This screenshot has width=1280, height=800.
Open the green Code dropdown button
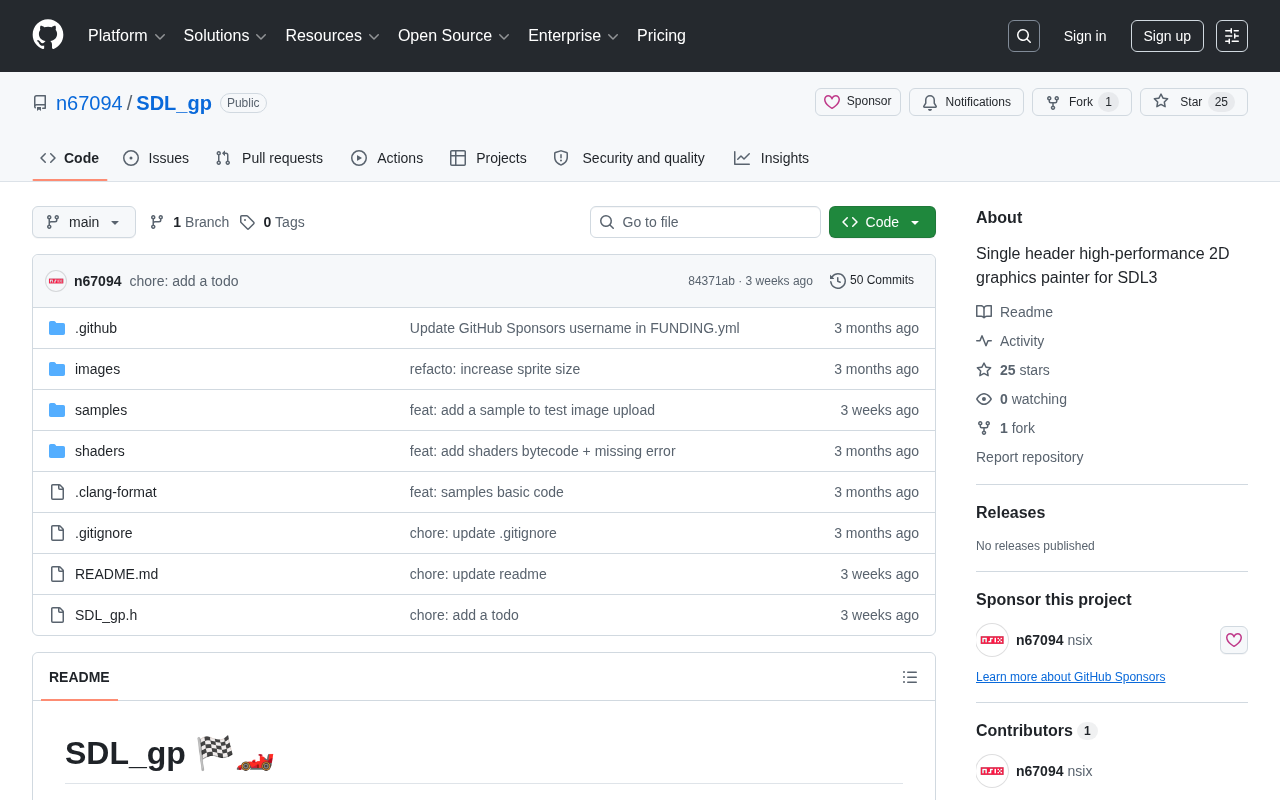tap(882, 222)
